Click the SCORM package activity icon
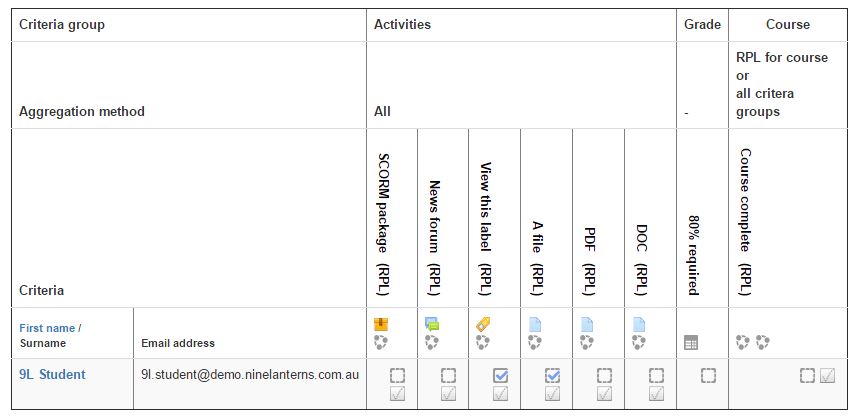857x419 pixels. point(380,324)
